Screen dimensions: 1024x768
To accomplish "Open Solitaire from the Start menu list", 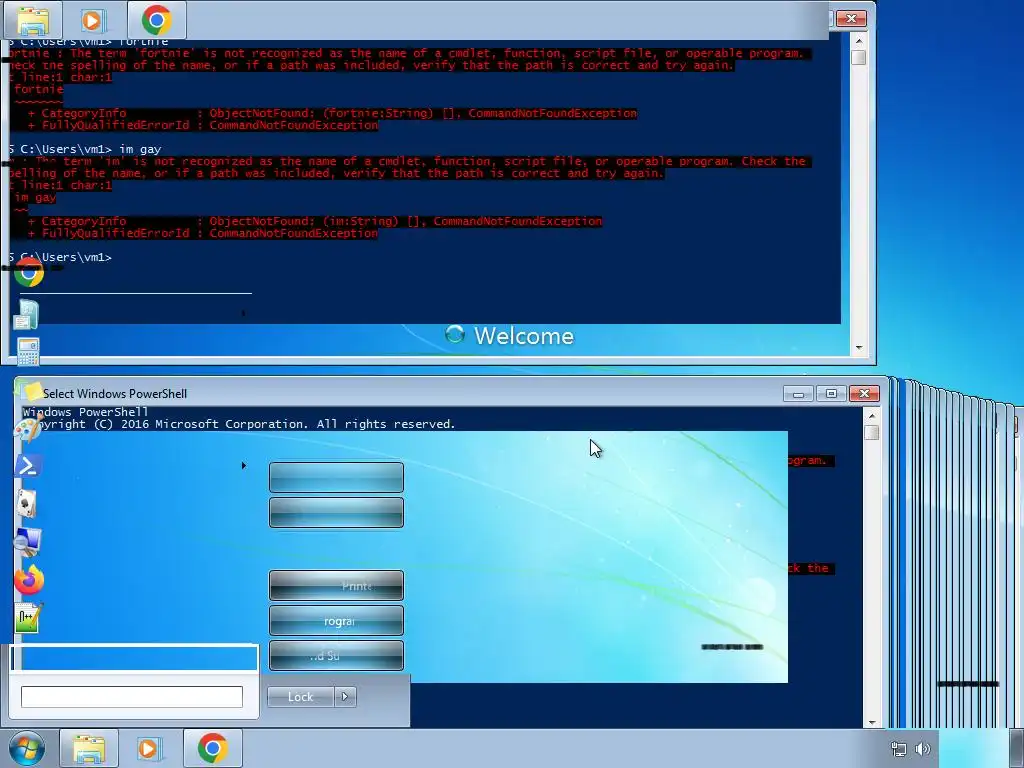I will [x=27, y=504].
